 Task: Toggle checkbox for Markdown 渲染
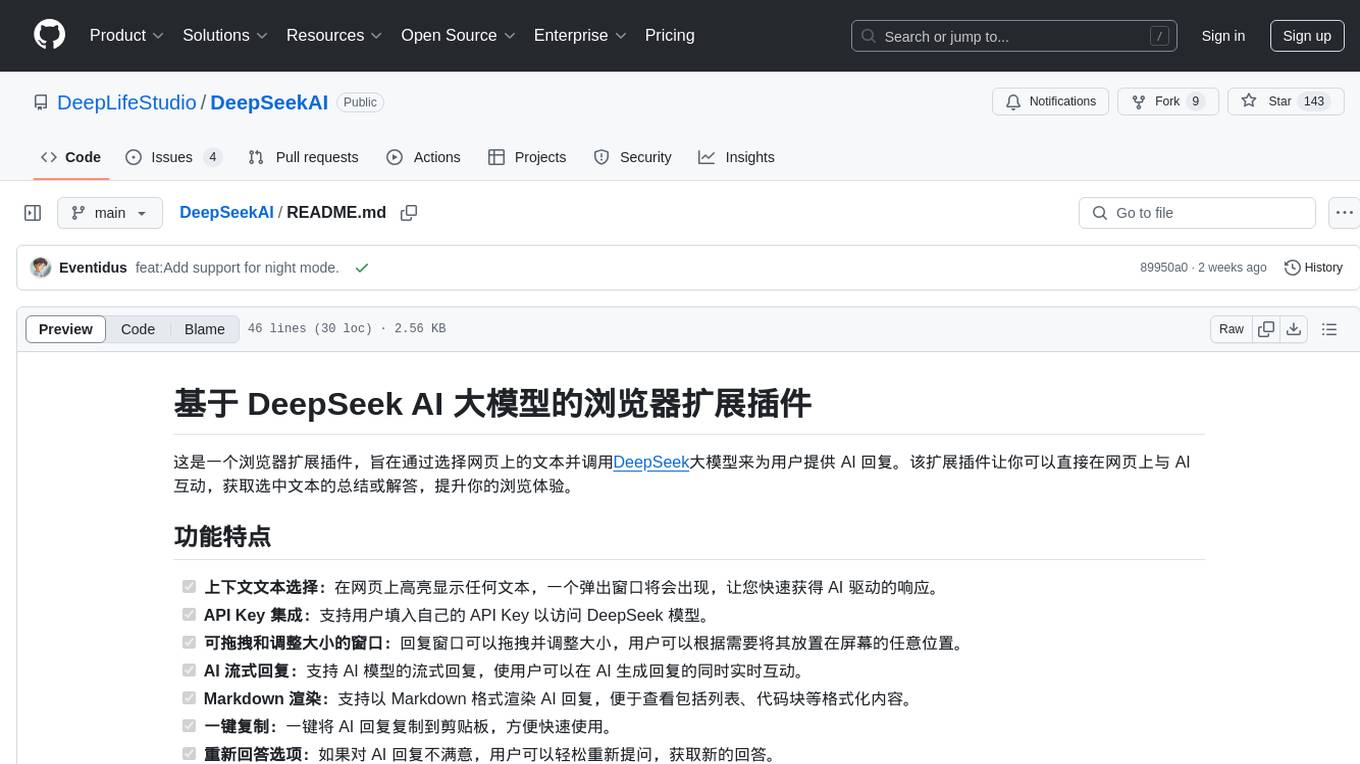(189, 698)
